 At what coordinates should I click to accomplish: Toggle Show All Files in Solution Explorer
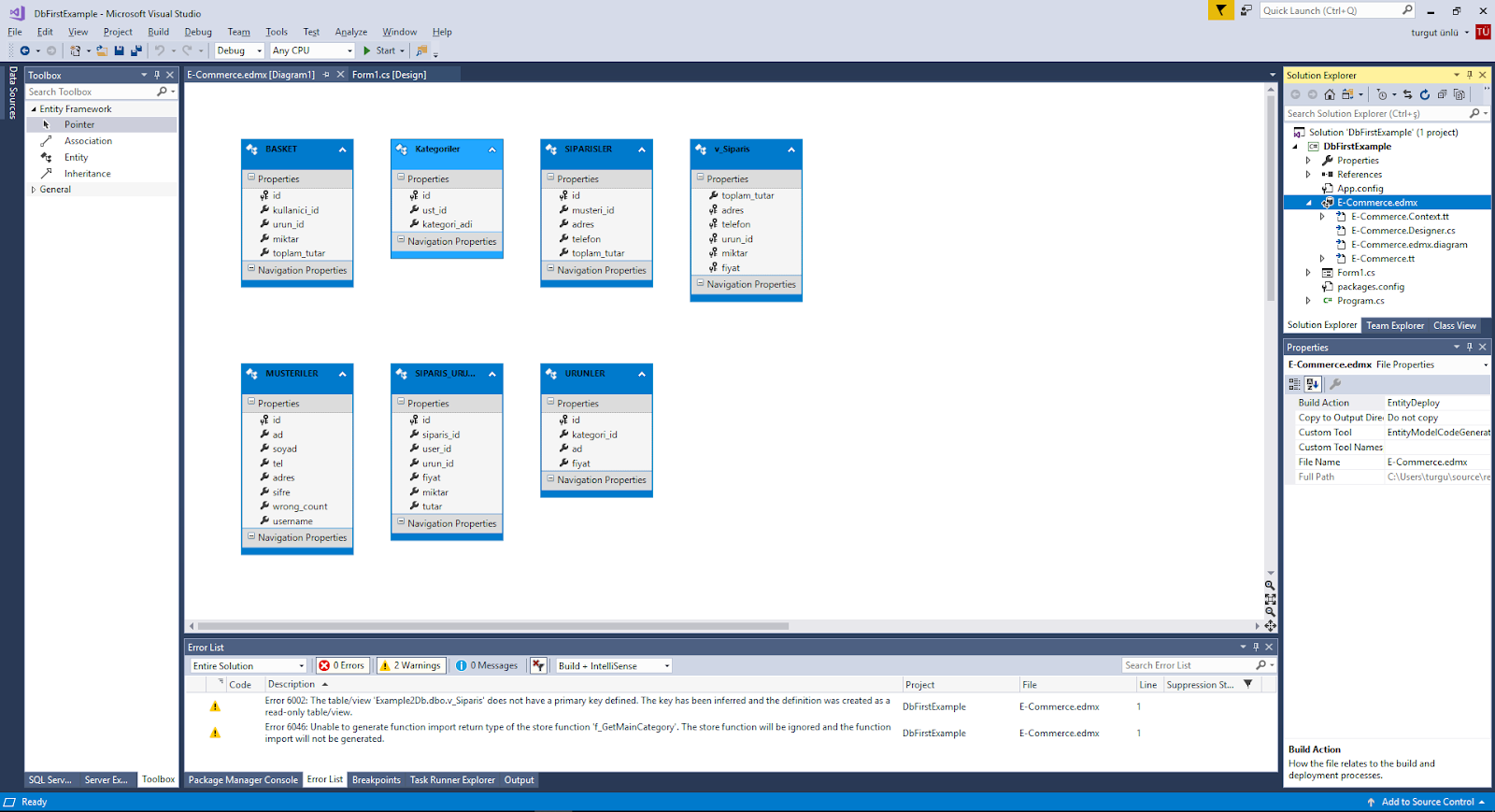click(x=1459, y=94)
